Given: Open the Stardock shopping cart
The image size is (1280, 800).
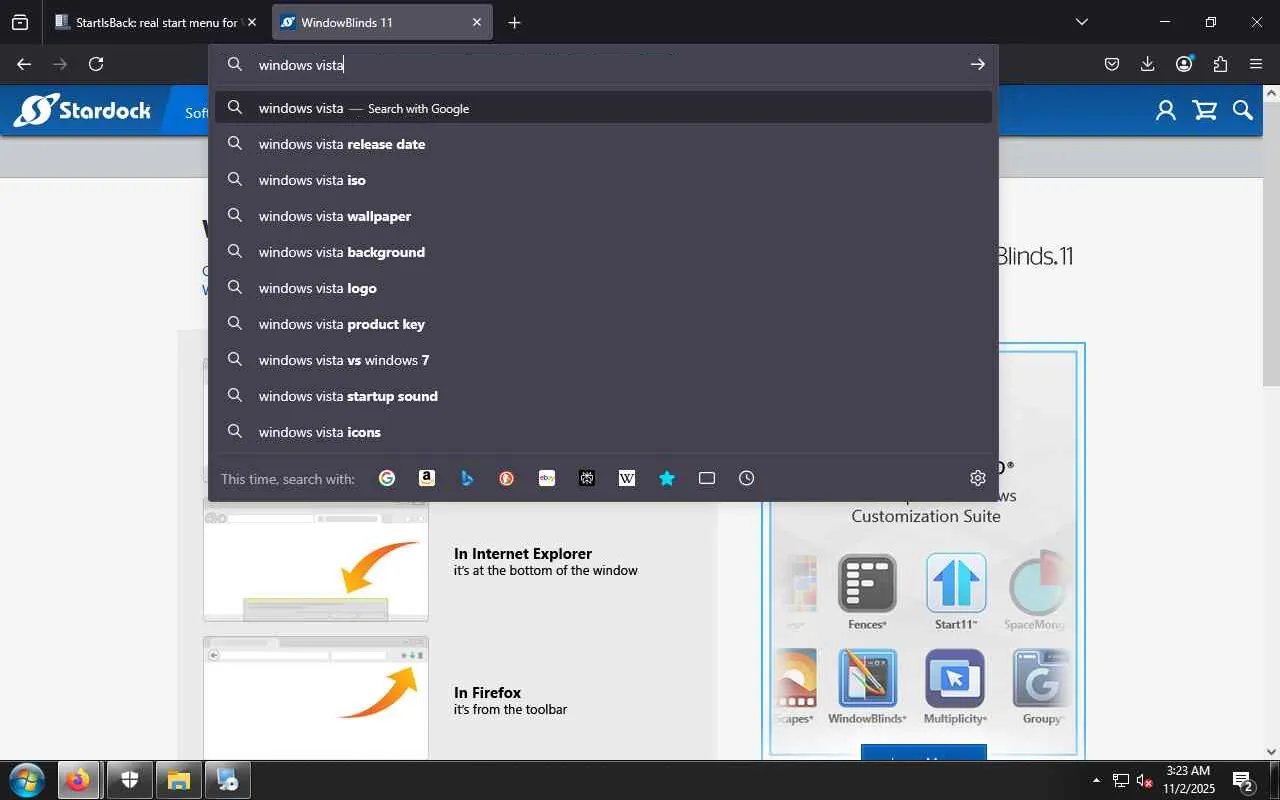Looking at the screenshot, I should point(1205,110).
